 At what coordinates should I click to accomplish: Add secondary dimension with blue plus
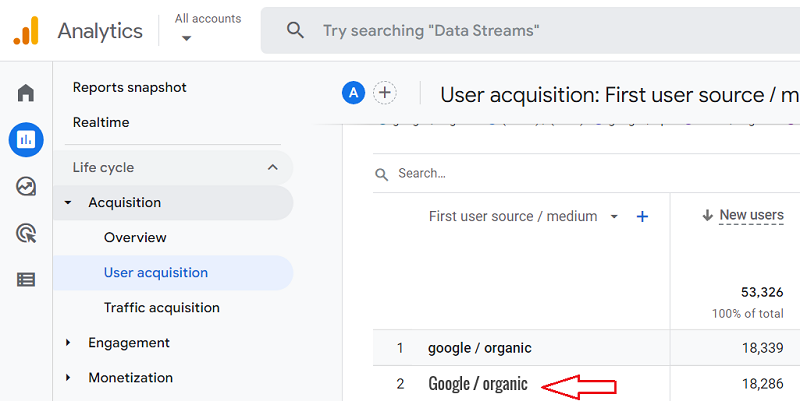click(642, 217)
